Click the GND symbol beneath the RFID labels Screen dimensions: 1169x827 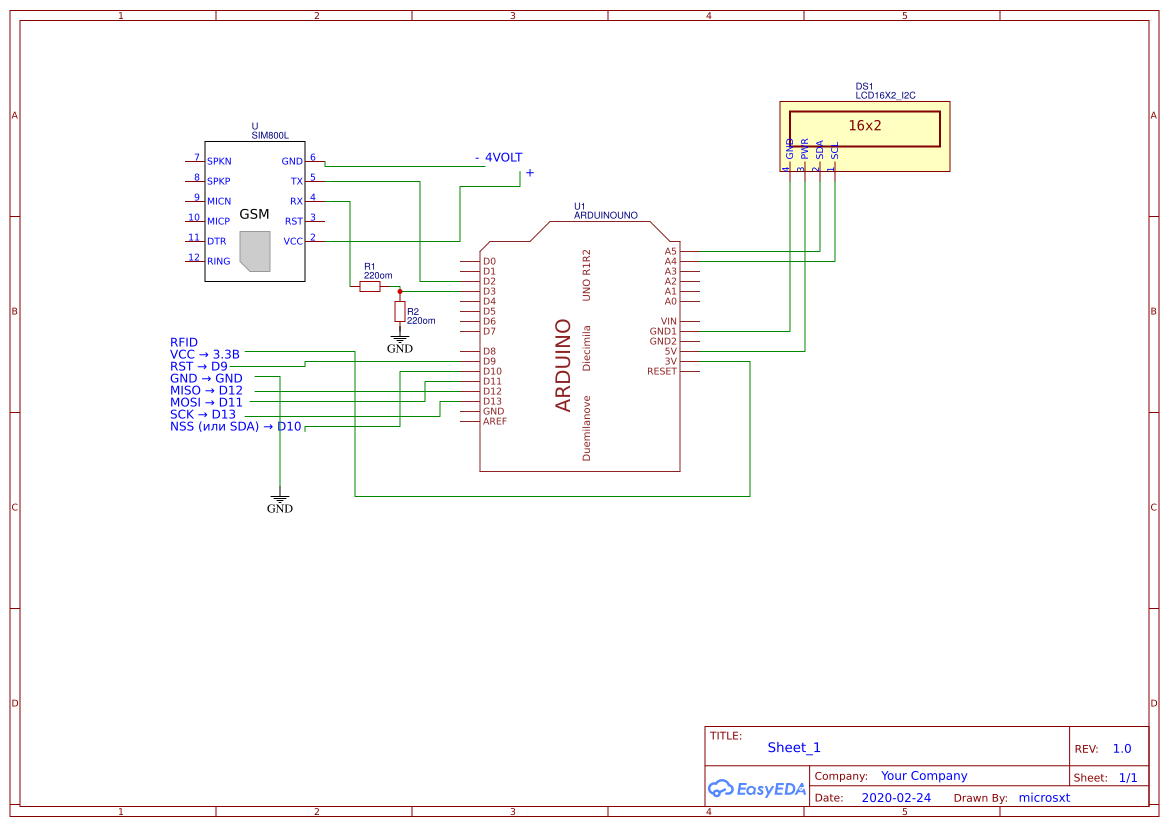(x=279, y=500)
